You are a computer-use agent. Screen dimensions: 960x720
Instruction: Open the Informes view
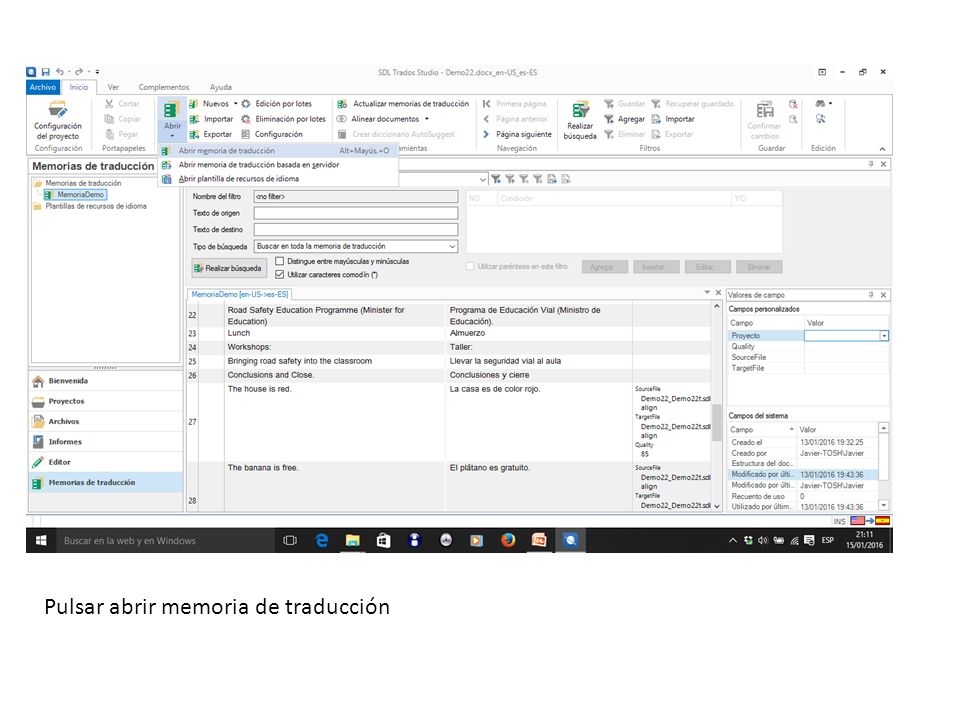click(105, 441)
